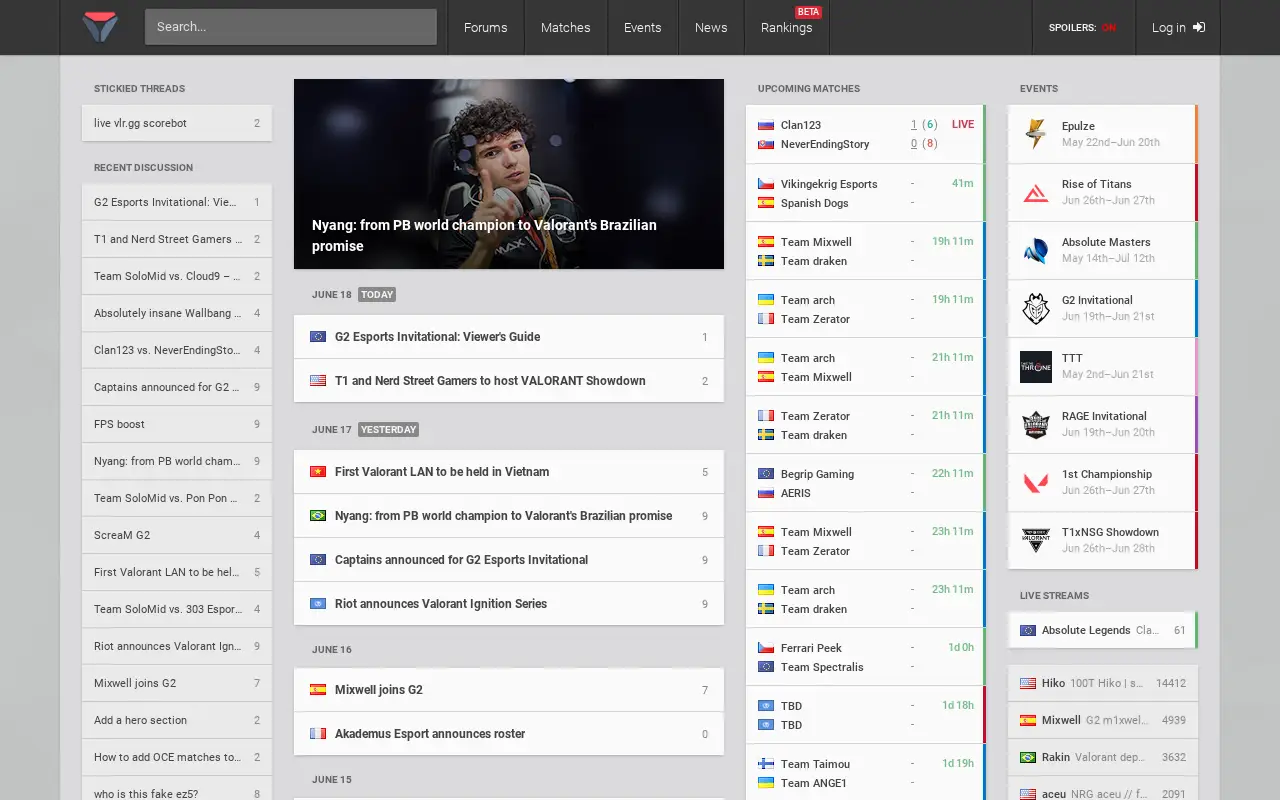Click the EU flag beside Absolute Legends stream
Viewport: 1280px width, 800px height.
coord(1028,630)
